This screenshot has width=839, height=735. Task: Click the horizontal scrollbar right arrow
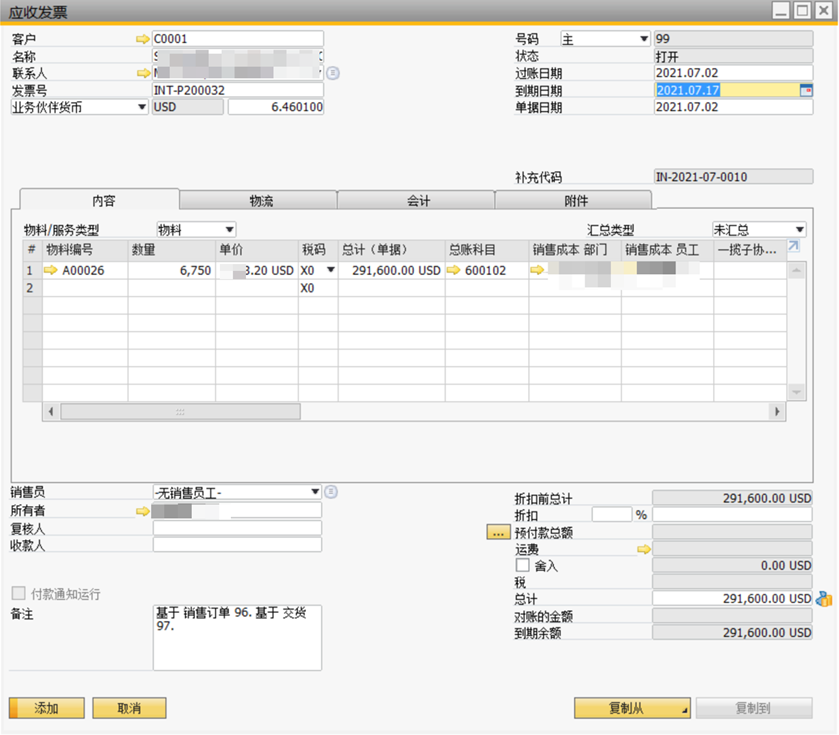(x=776, y=412)
